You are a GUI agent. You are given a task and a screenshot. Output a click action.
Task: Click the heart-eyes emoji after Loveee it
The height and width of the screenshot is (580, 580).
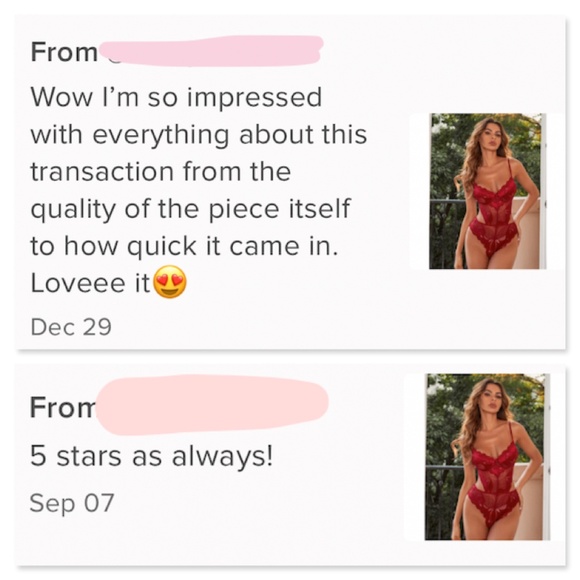[x=170, y=282]
